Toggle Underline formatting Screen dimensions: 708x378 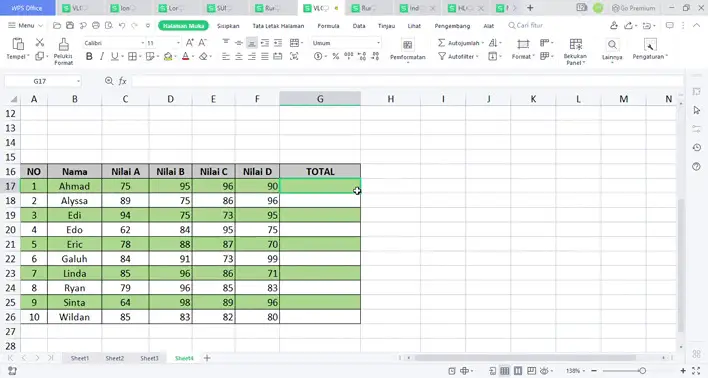[115, 56]
